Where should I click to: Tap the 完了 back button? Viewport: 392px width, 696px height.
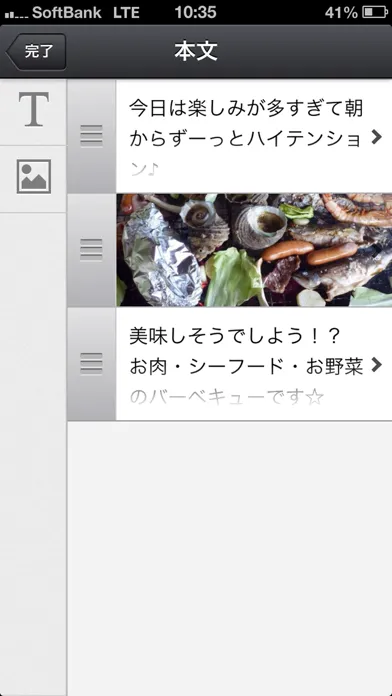(x=36, y=51)
